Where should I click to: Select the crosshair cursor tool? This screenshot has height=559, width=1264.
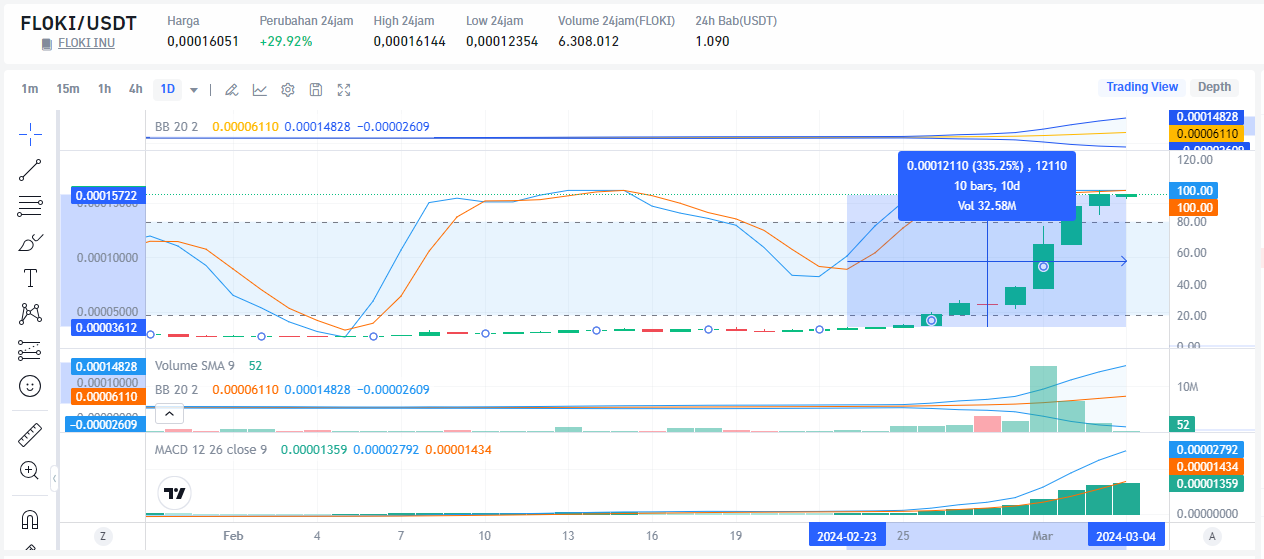pyautogui.click(x=30, y=134)
